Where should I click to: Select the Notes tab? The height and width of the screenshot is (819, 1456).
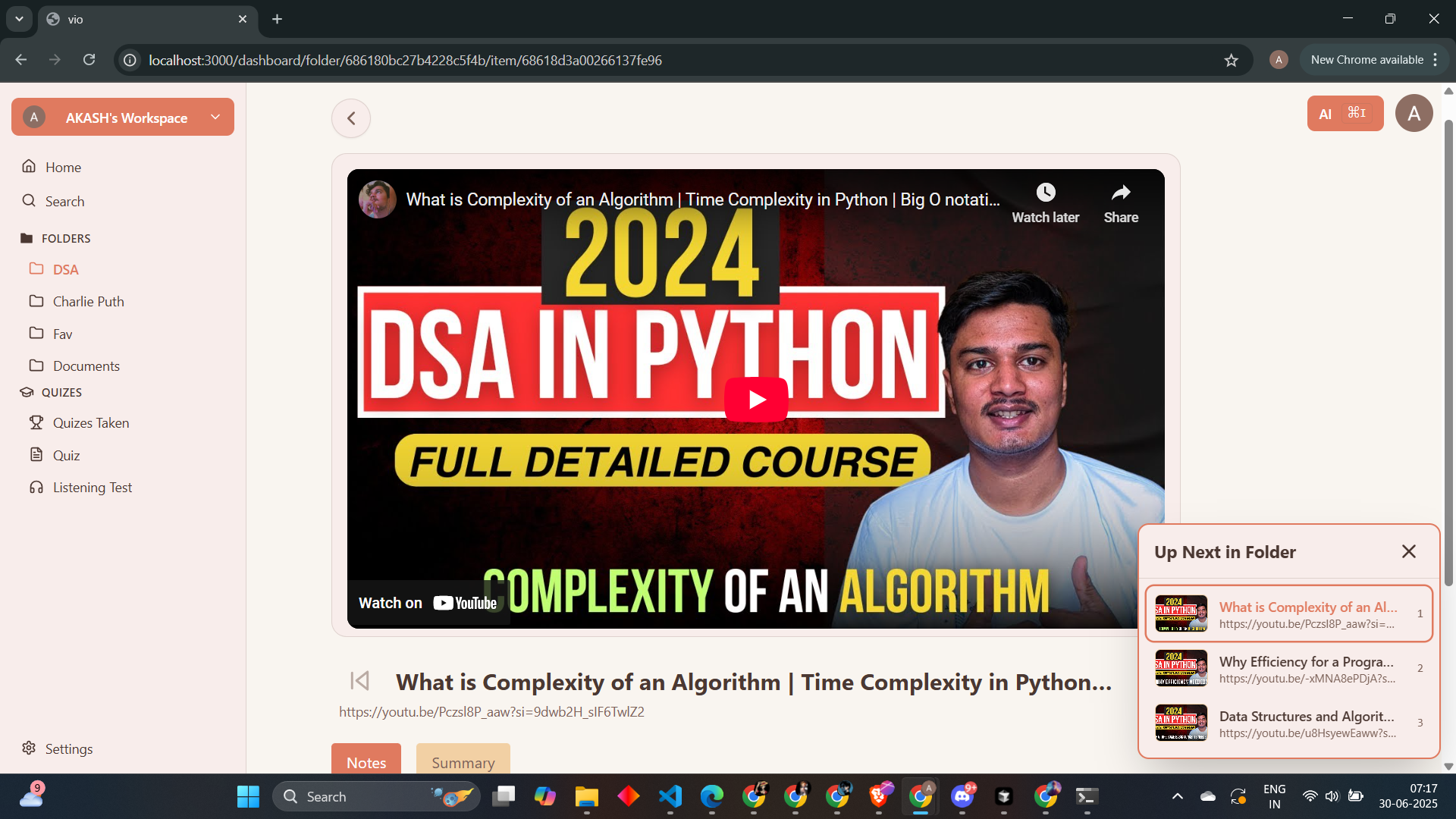pyautogui.click(x=366, y=762)
